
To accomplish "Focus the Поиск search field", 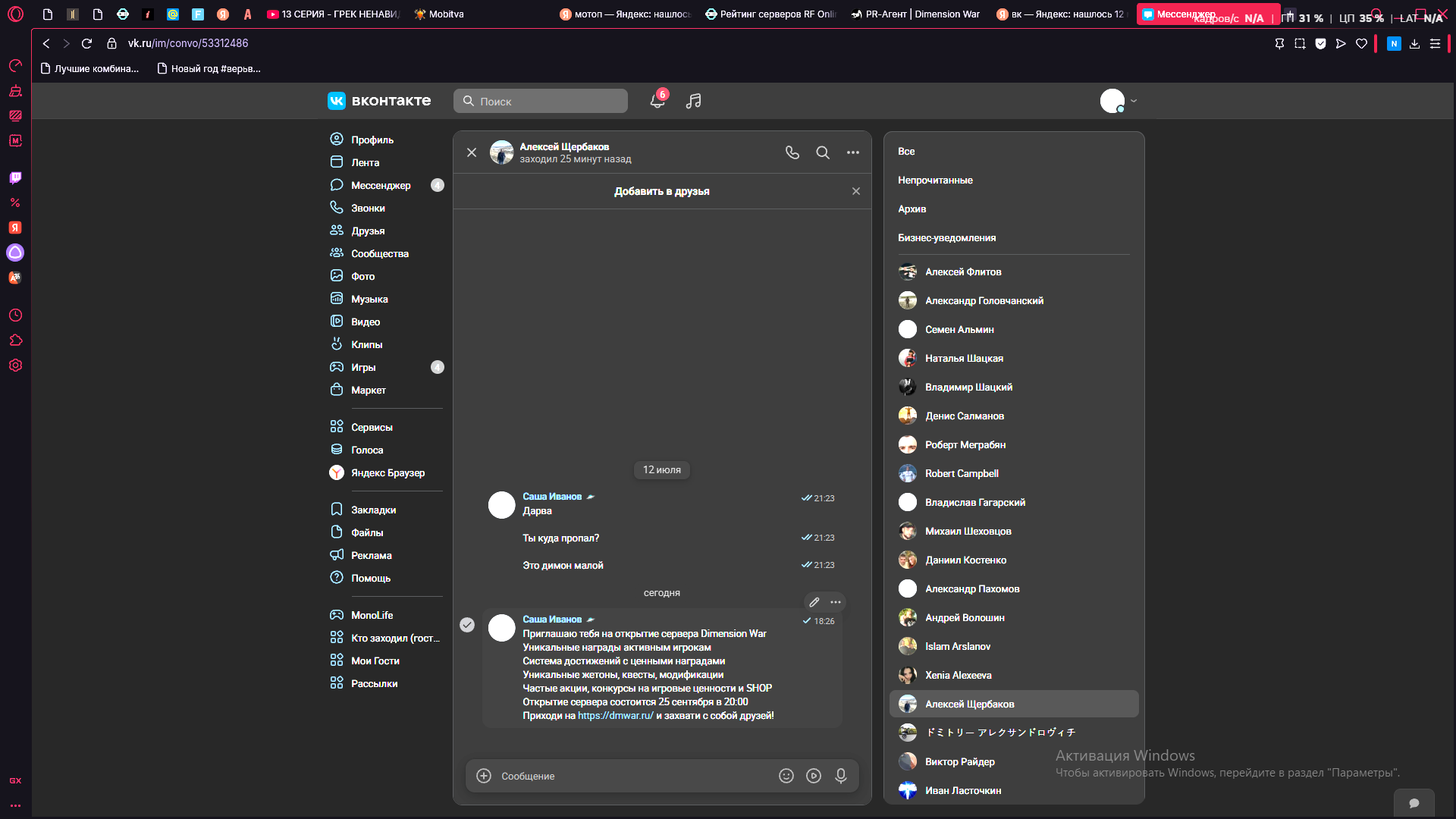I will click(541, 101).
